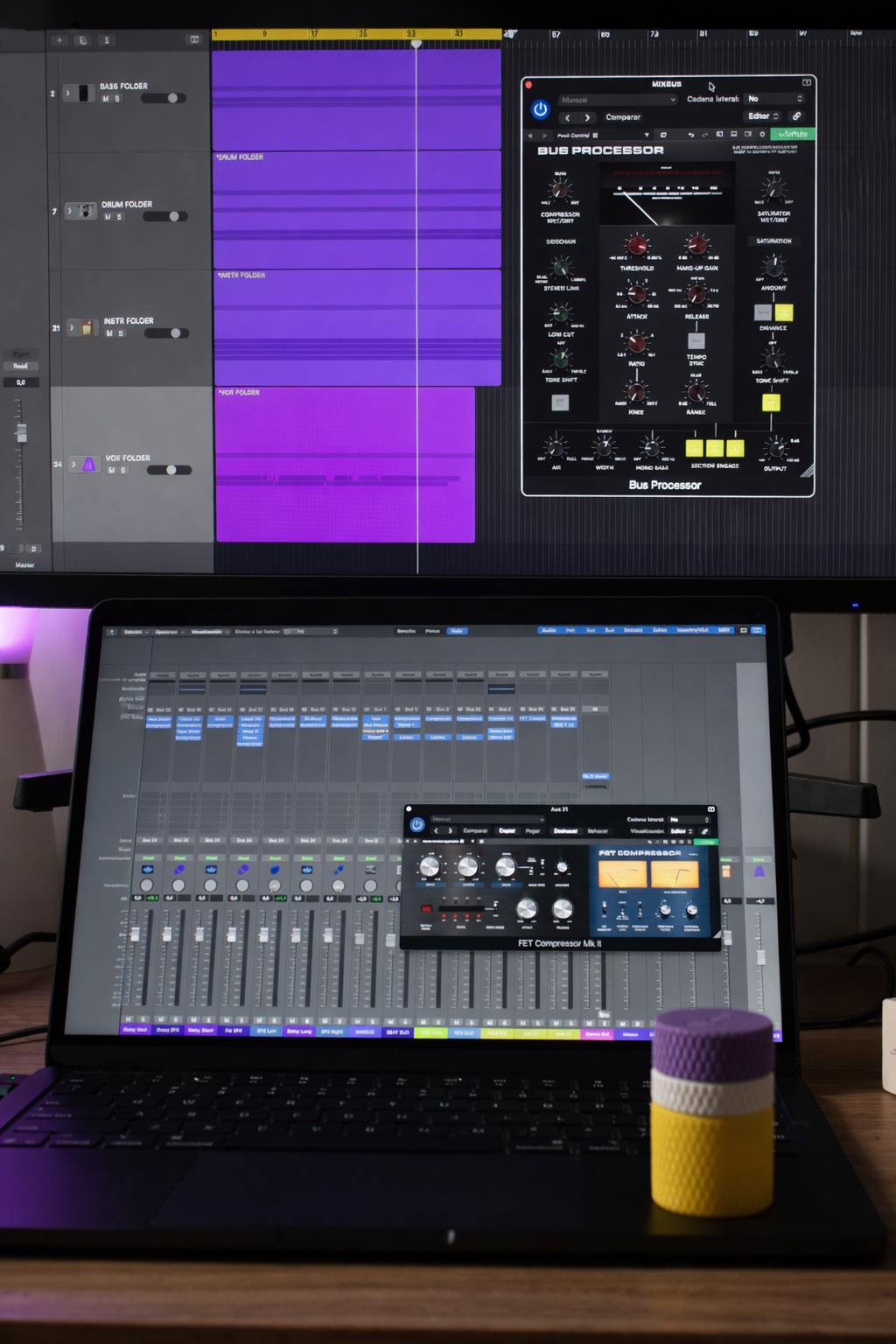This screenshot has width=896, height=1344.
Task: Click the Master channel fader handle
Action: tap(21, 433)
